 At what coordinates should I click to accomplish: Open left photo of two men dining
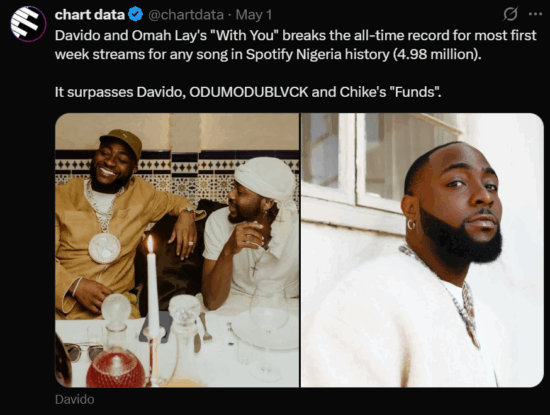(177, 250)
